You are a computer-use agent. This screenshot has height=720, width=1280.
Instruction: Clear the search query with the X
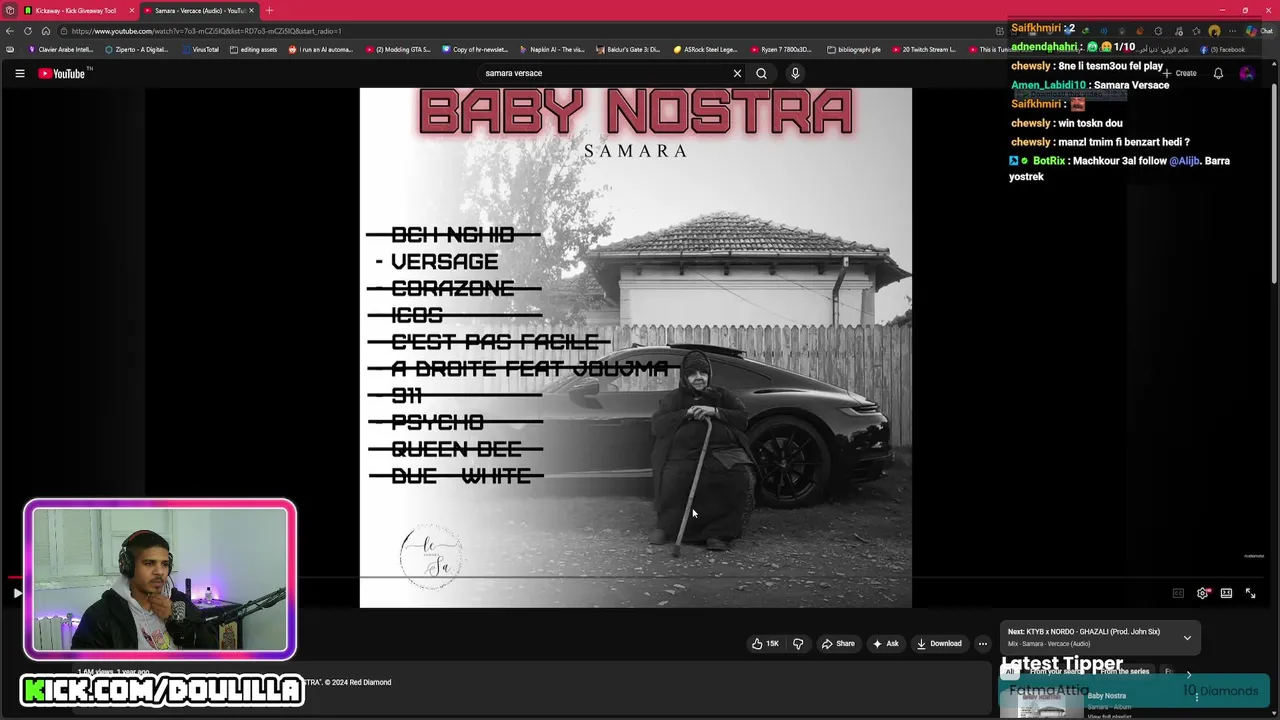[x=737, y=73]
